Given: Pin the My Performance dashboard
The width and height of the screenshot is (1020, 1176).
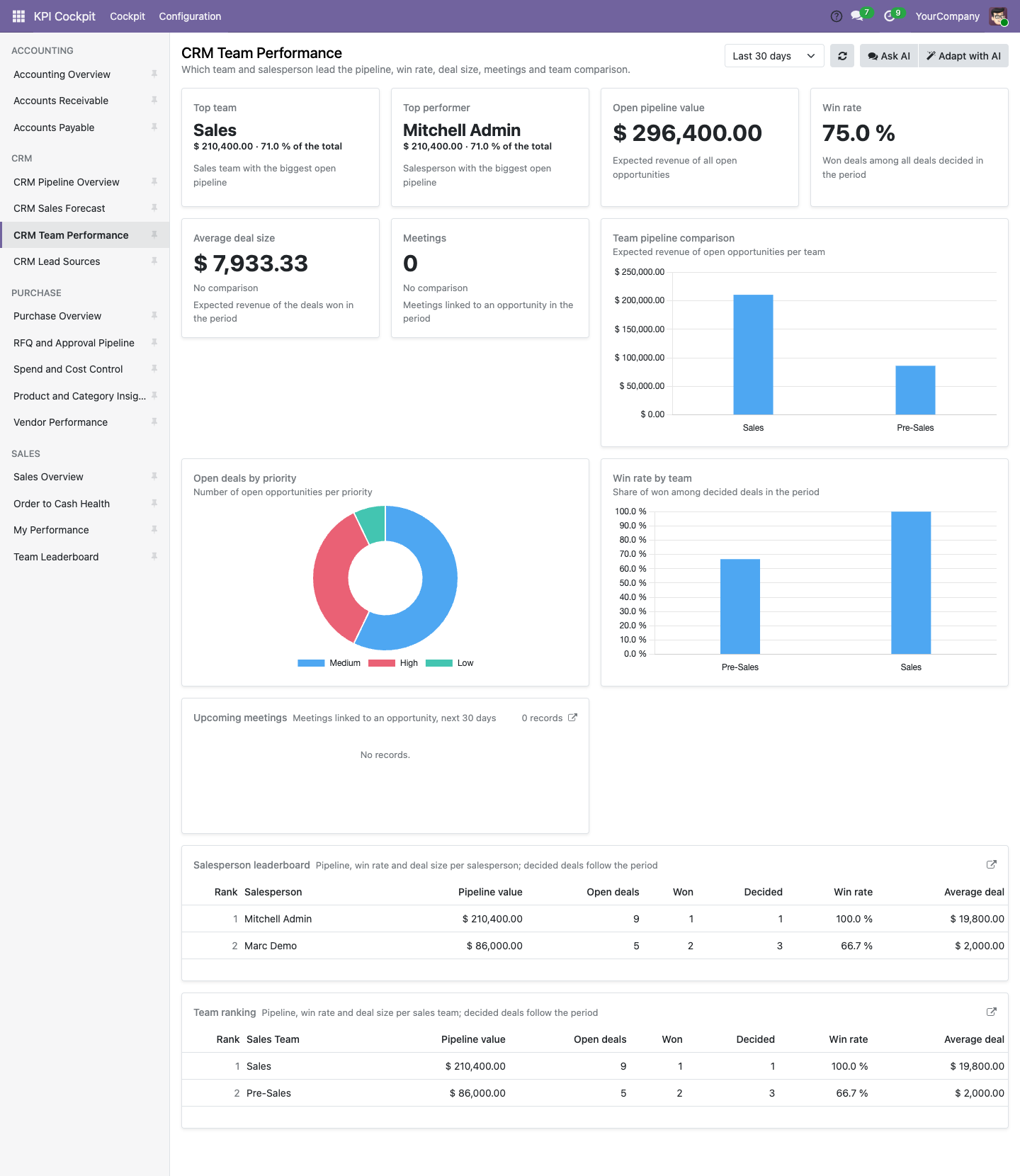Looking at the screenshot, I should pyautogui.click(x=154, y=530).
